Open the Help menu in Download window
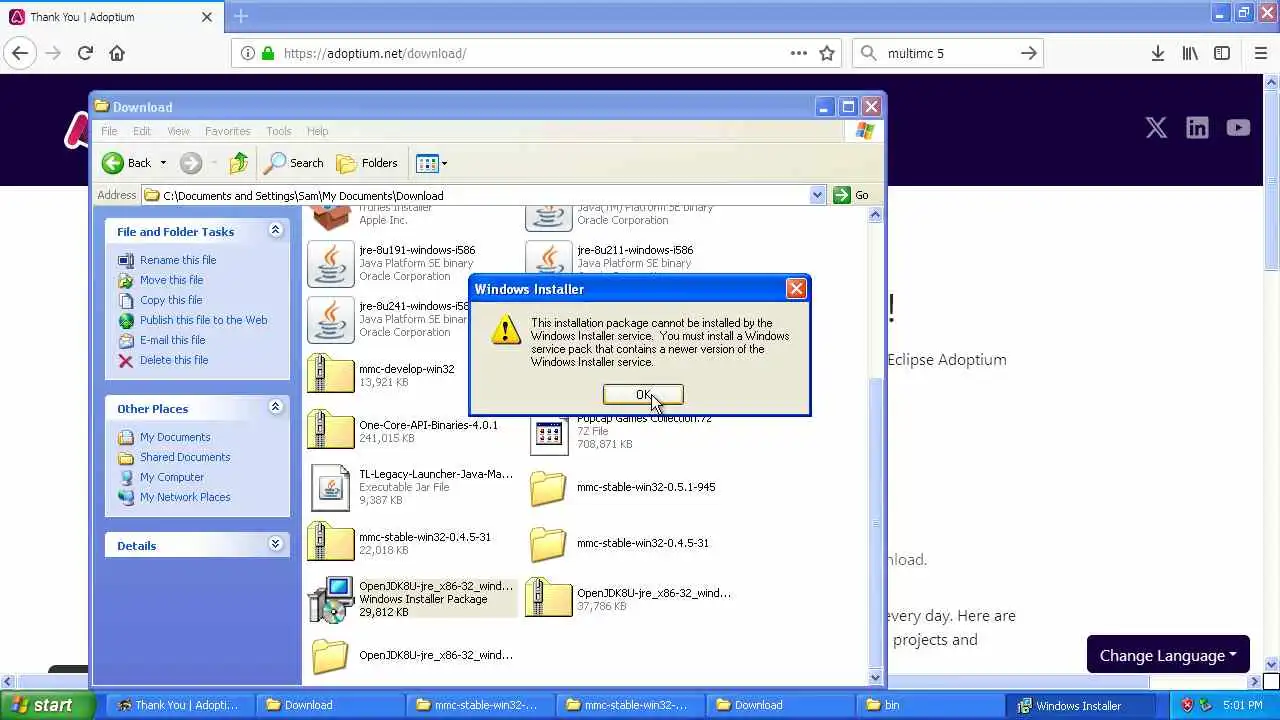This screenshot has width=1280, height=720. pos(317,131)
